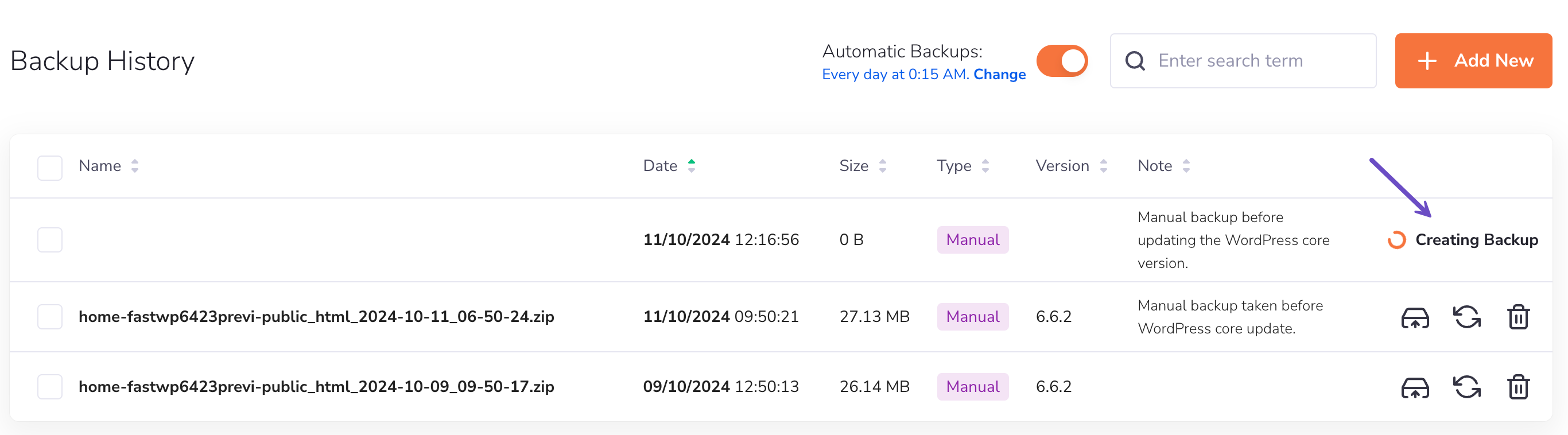Restore the 2024-10-11 backup

tap(1466, 317)
